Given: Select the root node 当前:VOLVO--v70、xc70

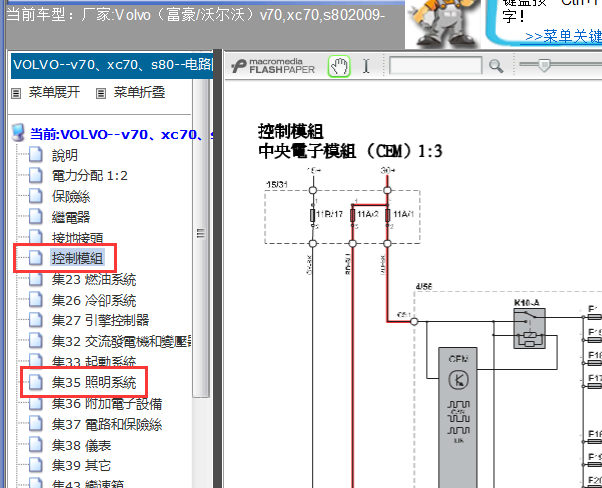Looking at the screenshot, I should 122,134.
